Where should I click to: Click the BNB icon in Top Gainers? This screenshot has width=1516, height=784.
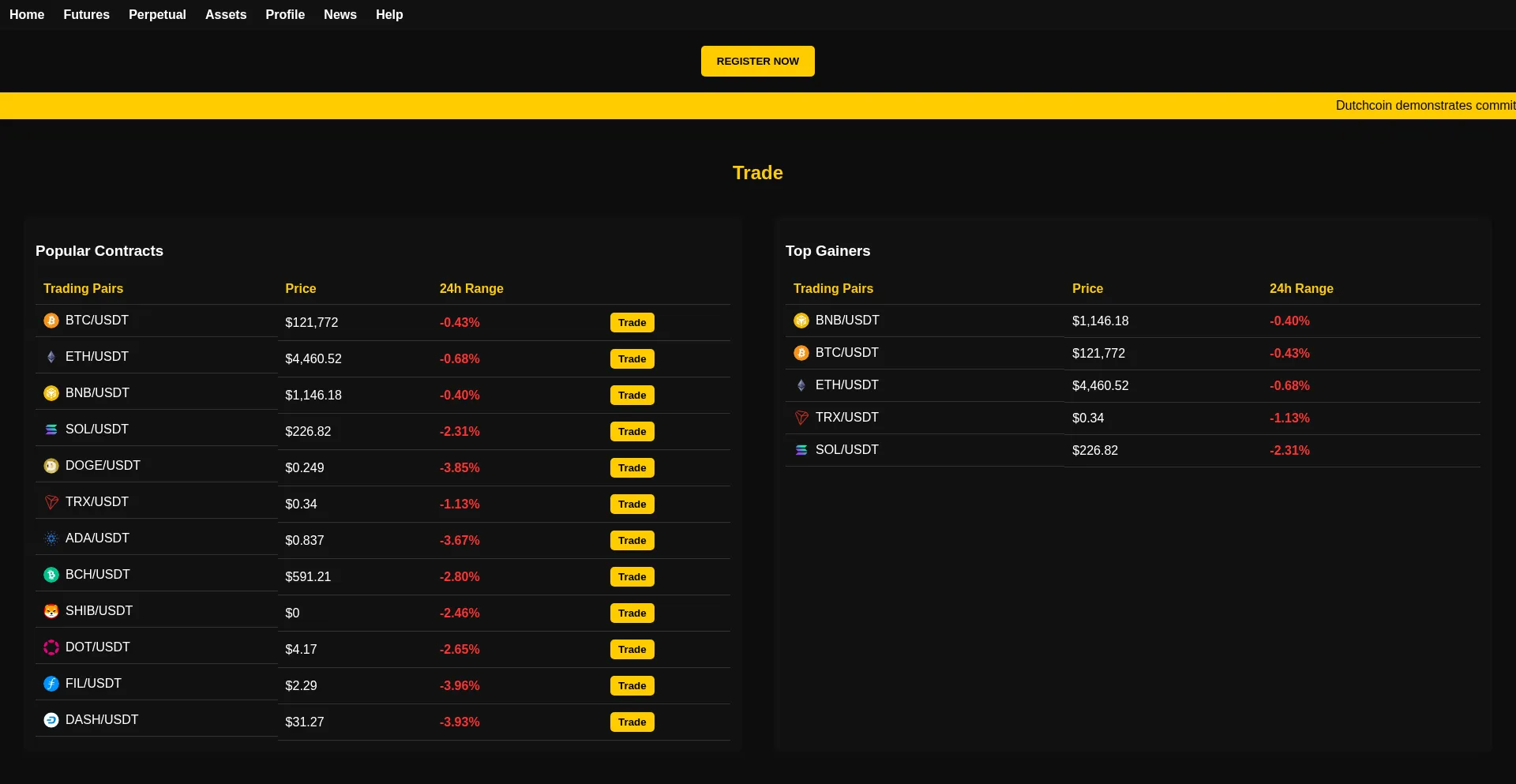tap(801, 321)
